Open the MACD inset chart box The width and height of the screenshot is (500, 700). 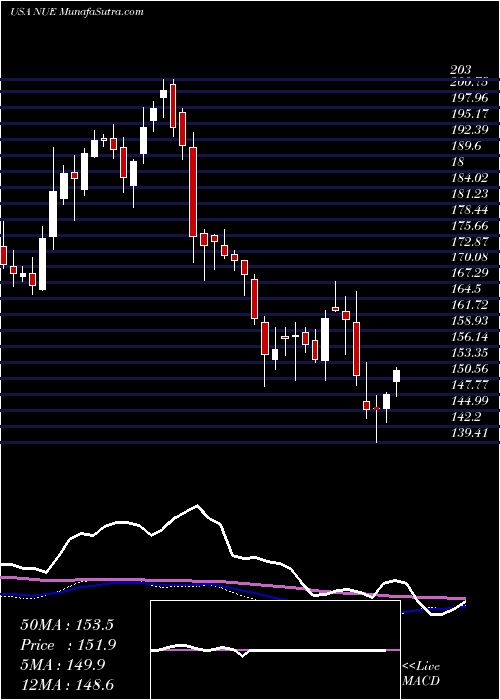275,650
